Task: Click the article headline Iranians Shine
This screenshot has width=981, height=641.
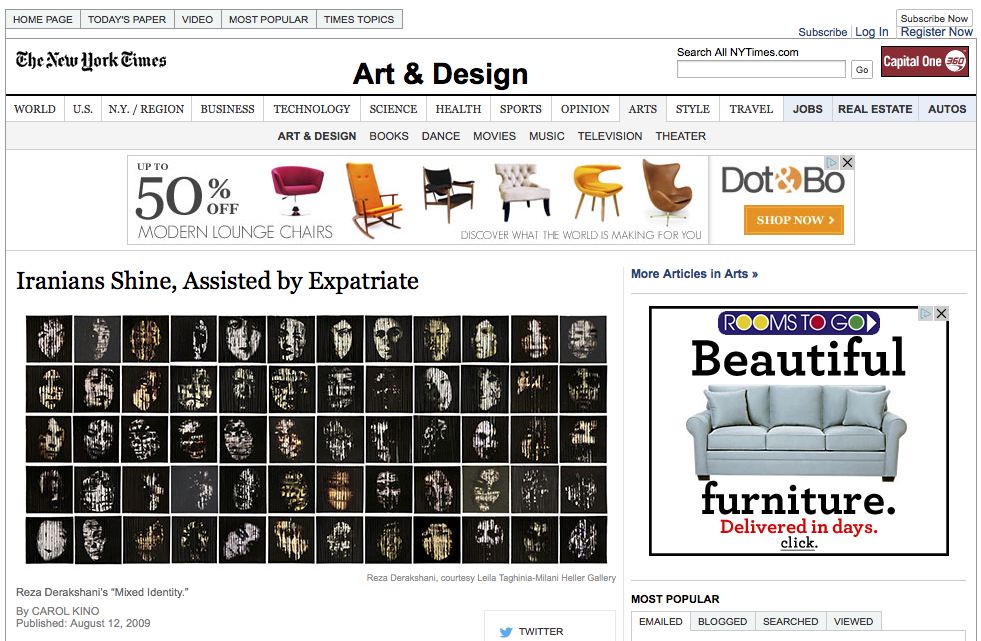Action: point(217,281)
